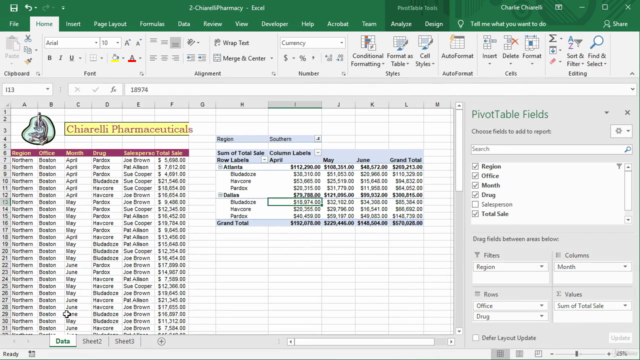The height and width of the screenshot is (360, 640).
Task: Open Format as Table
Action: click(400, 51)
